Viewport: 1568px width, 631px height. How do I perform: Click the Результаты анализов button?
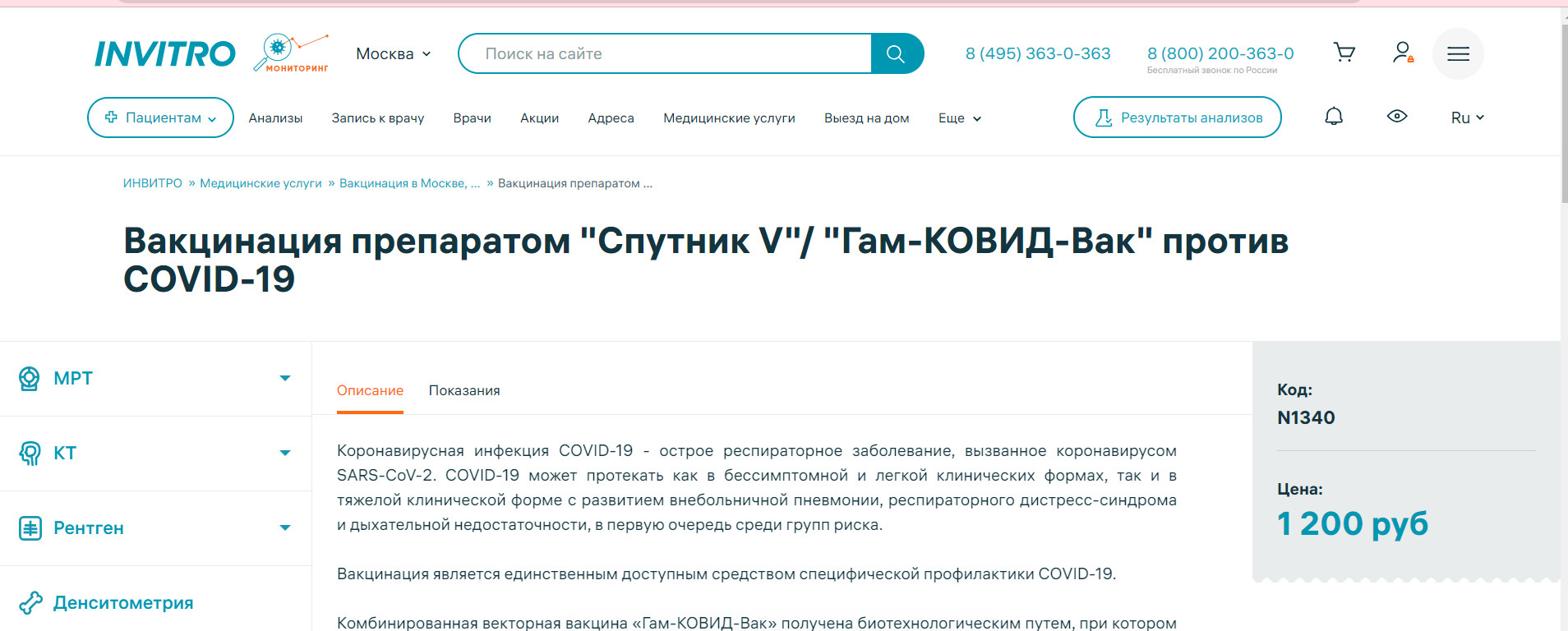point(1178,117)
